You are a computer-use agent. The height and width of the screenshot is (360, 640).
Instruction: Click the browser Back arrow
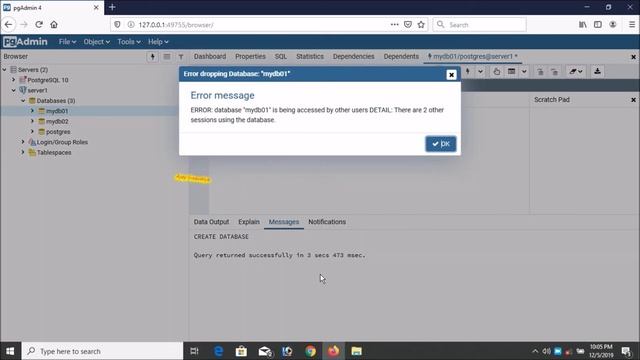coord(9,24)
